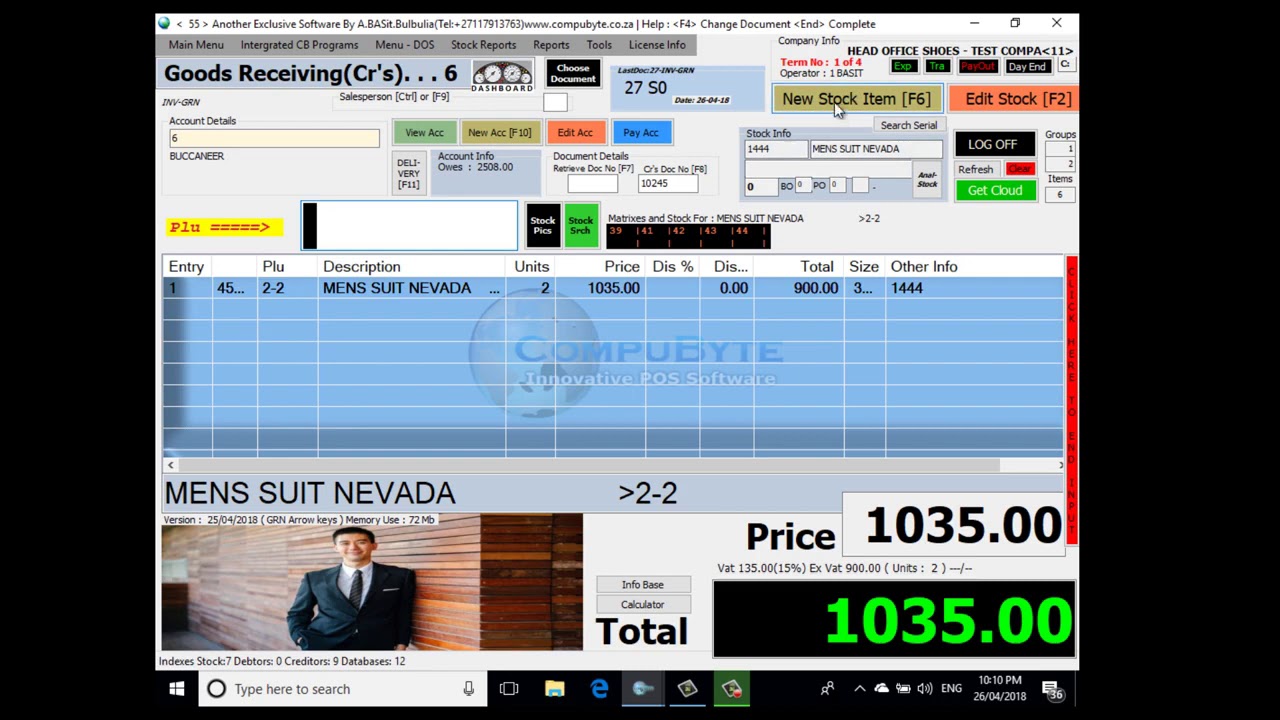Open License Info menu

tap(657, 45)
